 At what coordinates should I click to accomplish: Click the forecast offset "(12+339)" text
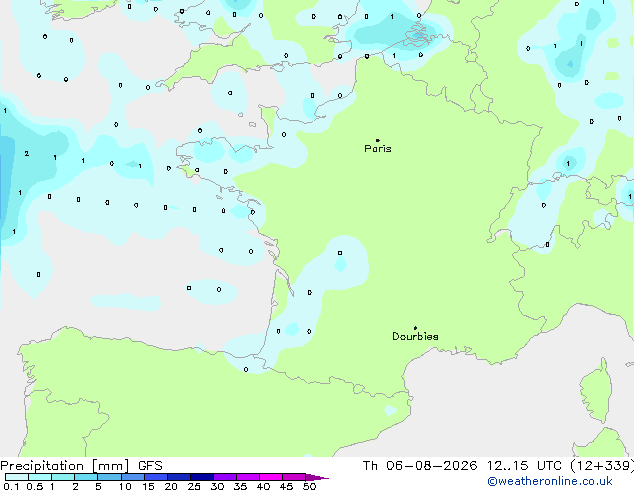click(x=602, y=466)
